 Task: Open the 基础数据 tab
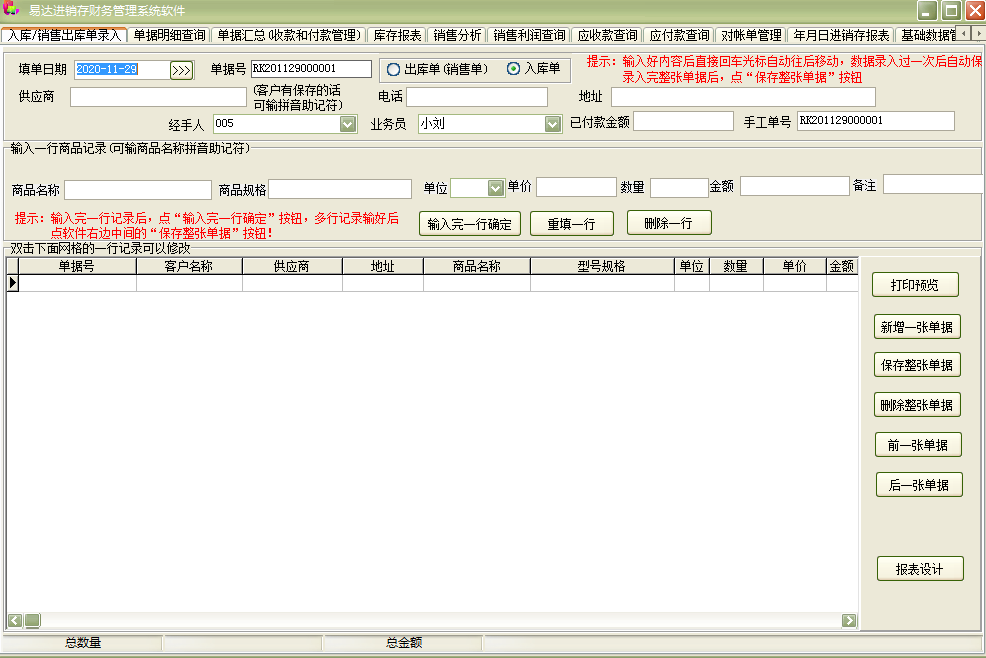pos(927,35)
